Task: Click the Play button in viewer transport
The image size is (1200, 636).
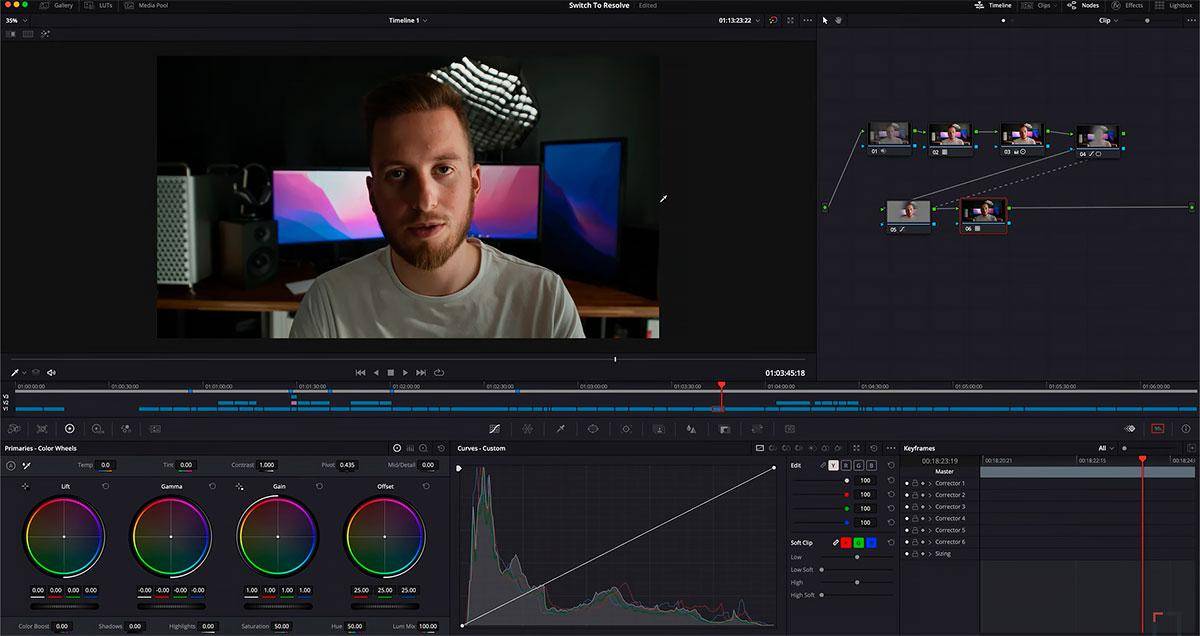Action: [405, 372]
